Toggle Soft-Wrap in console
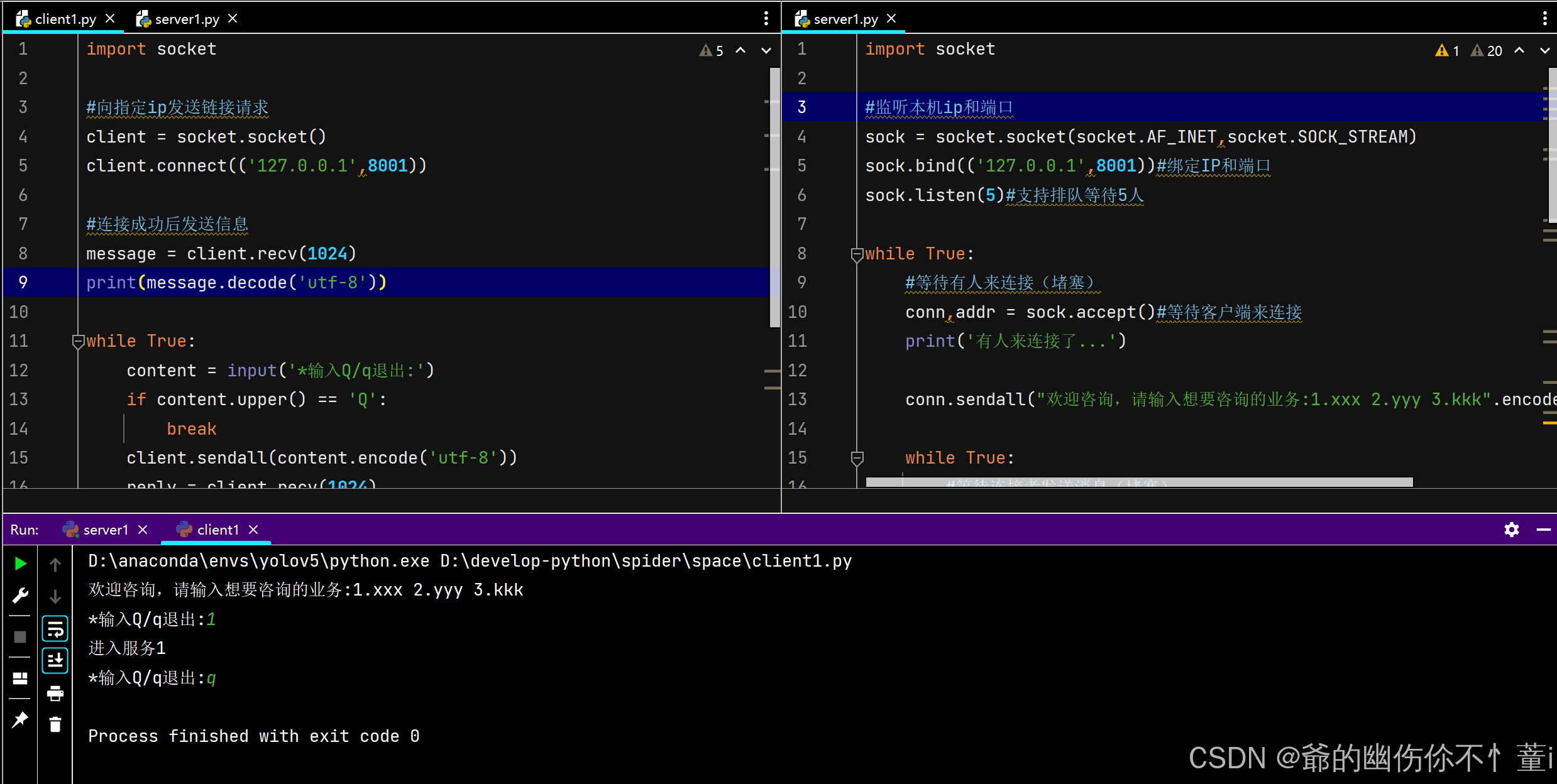 coord(55,629)
